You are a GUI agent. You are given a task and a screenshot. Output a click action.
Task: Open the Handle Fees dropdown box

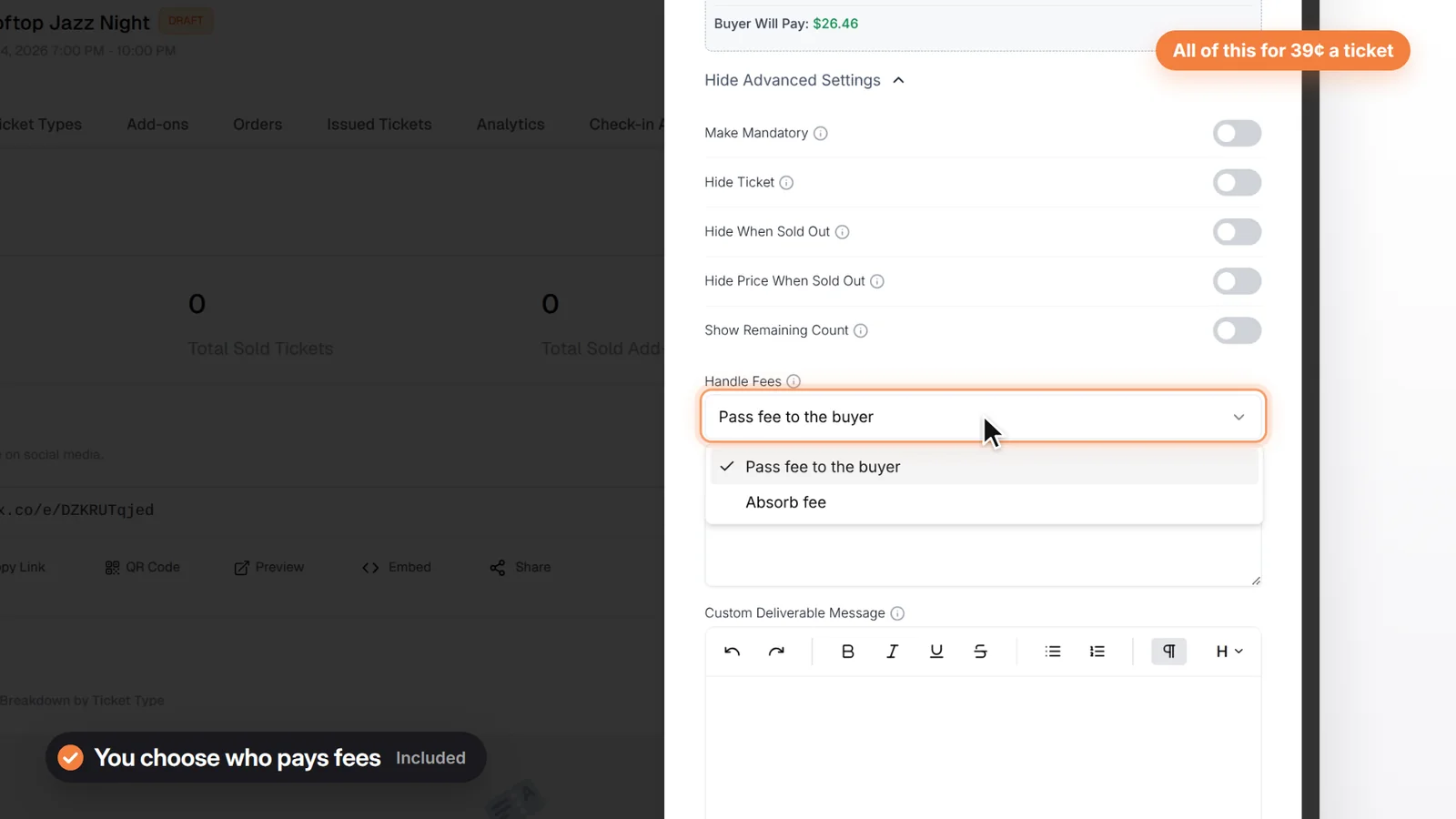983,417
